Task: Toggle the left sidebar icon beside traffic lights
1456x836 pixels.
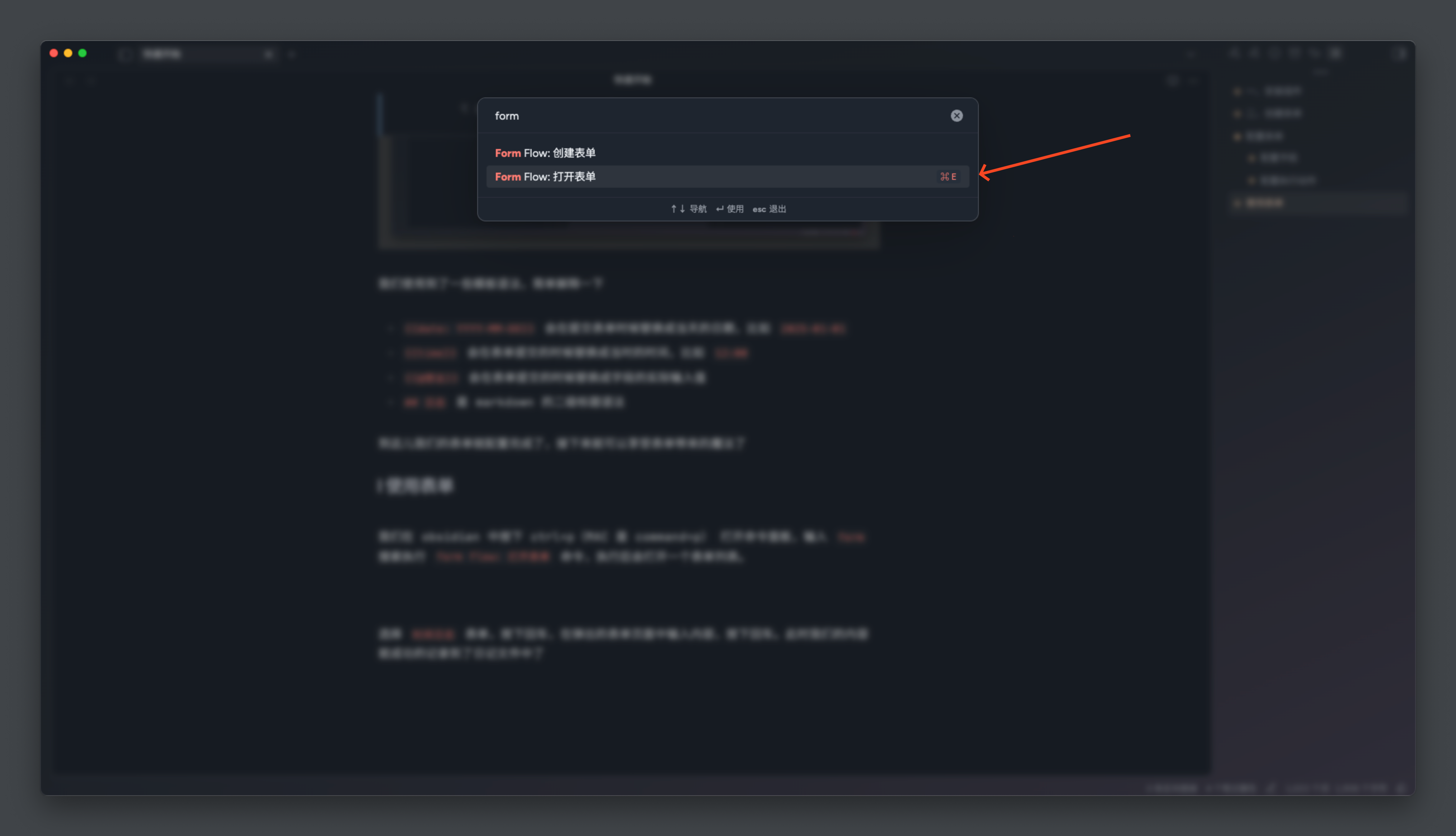Action: click(124, 54)
